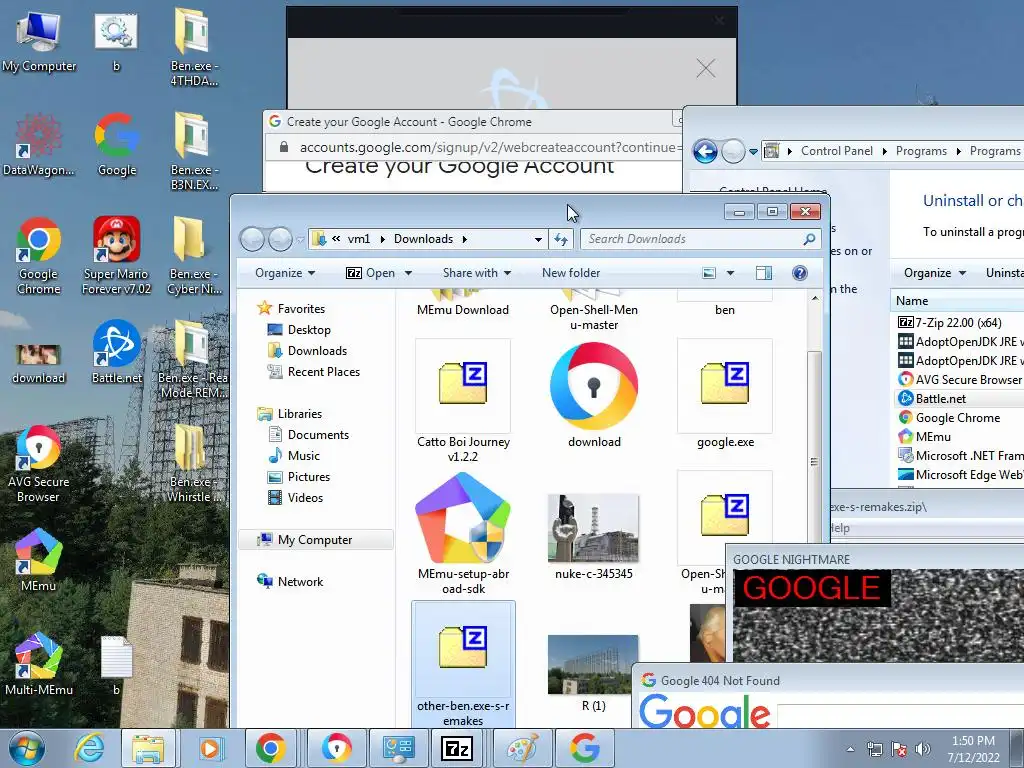The image size is (1024, 768).
Task: Click Refresh button beside Downloads address bar
Action: 561,239
